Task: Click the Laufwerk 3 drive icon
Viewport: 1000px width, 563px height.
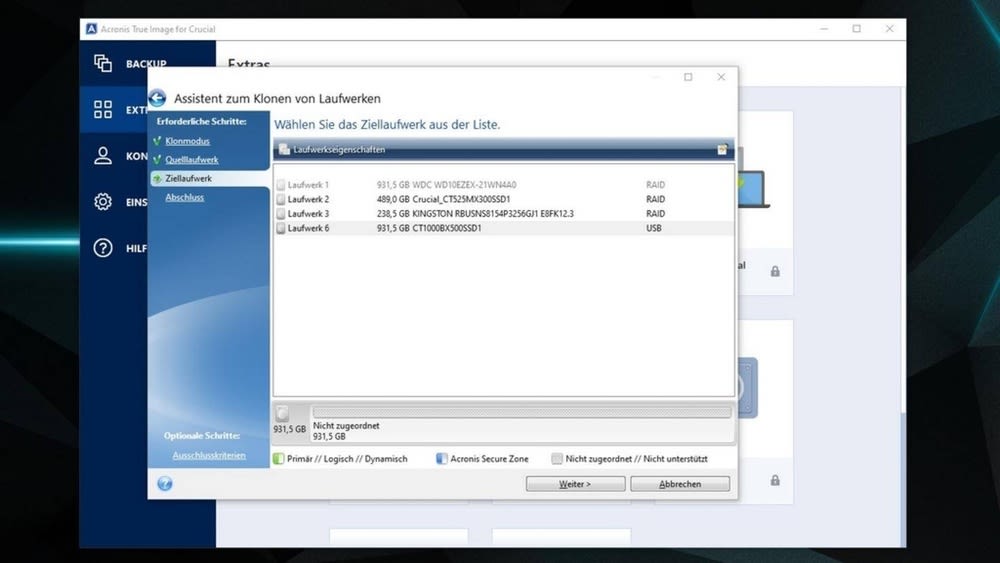Action: click(281, 214)
